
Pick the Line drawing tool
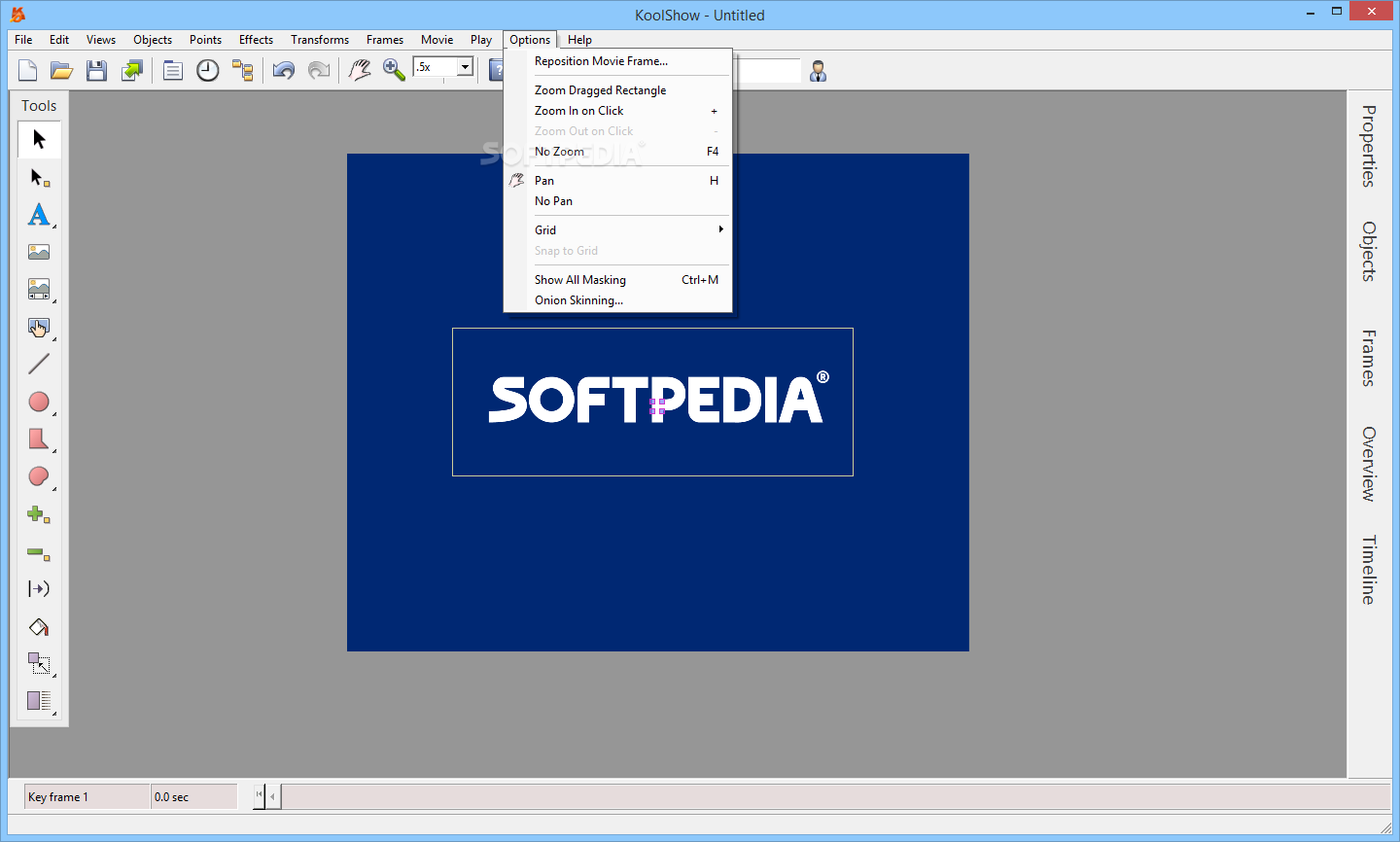(x=39, y=365)
